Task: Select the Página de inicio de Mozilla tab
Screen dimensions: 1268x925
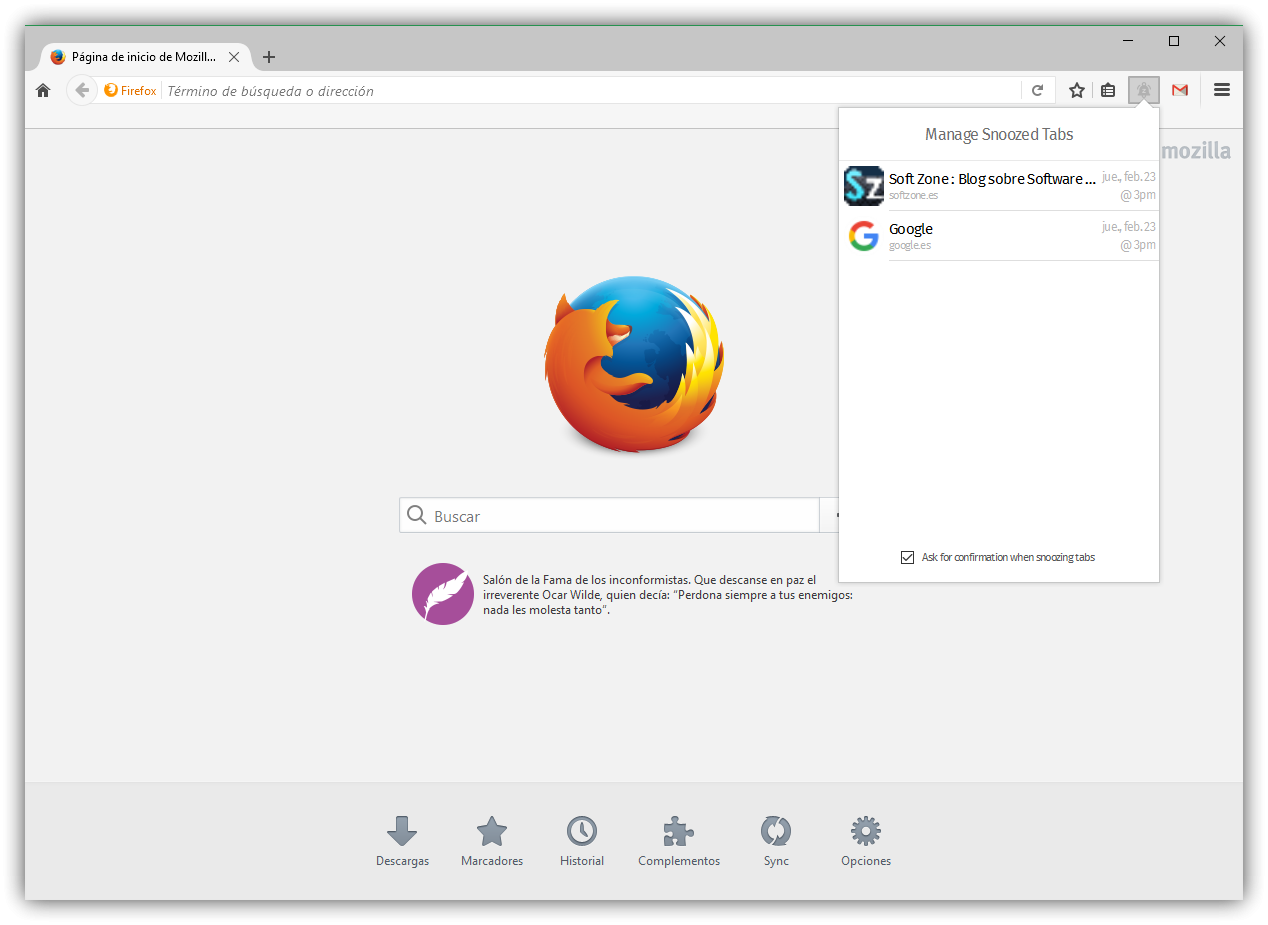Action: click(145, 57)
